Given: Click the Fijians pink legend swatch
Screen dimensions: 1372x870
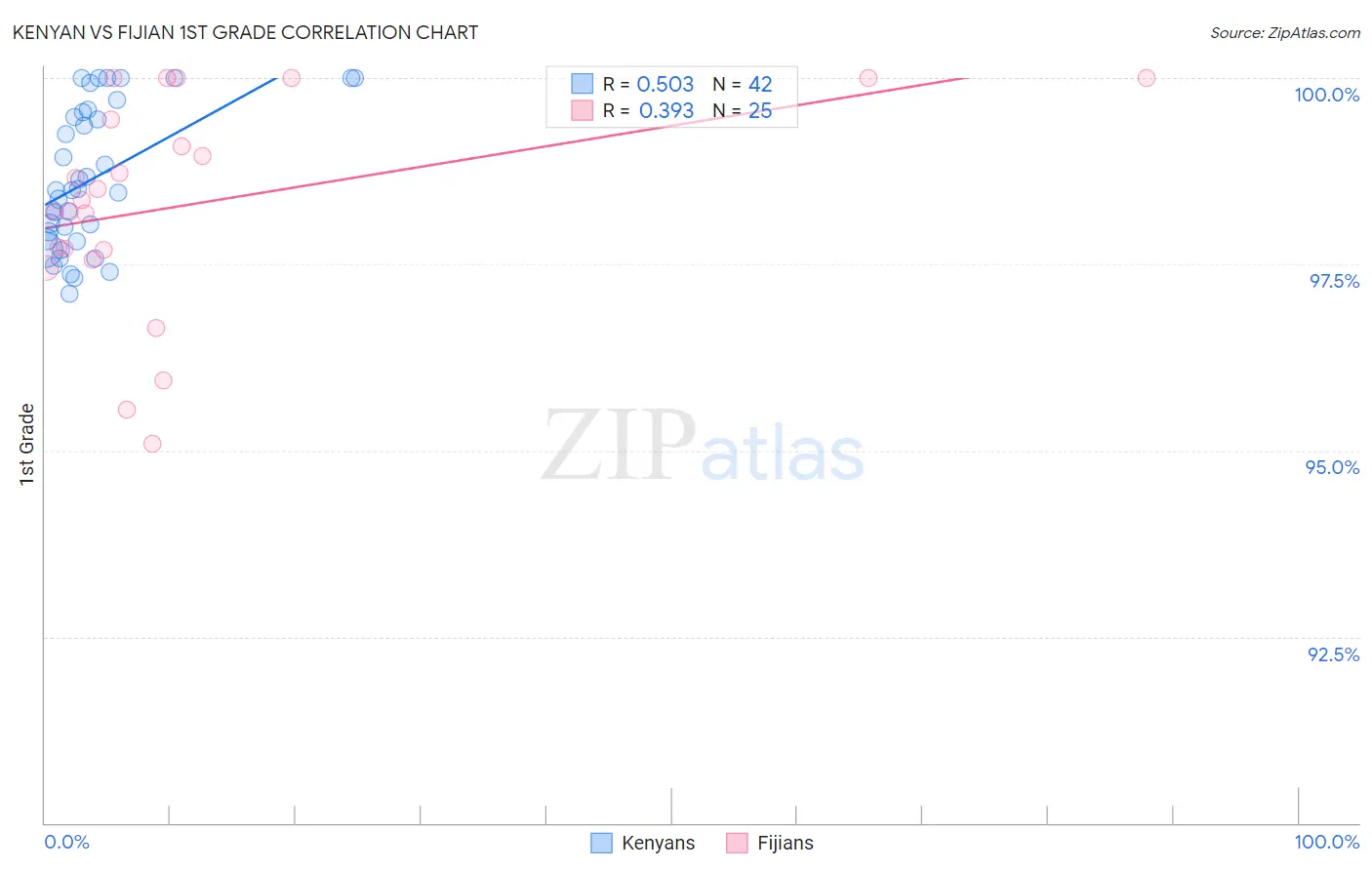Looking at the screenshot, I should 737,843.
